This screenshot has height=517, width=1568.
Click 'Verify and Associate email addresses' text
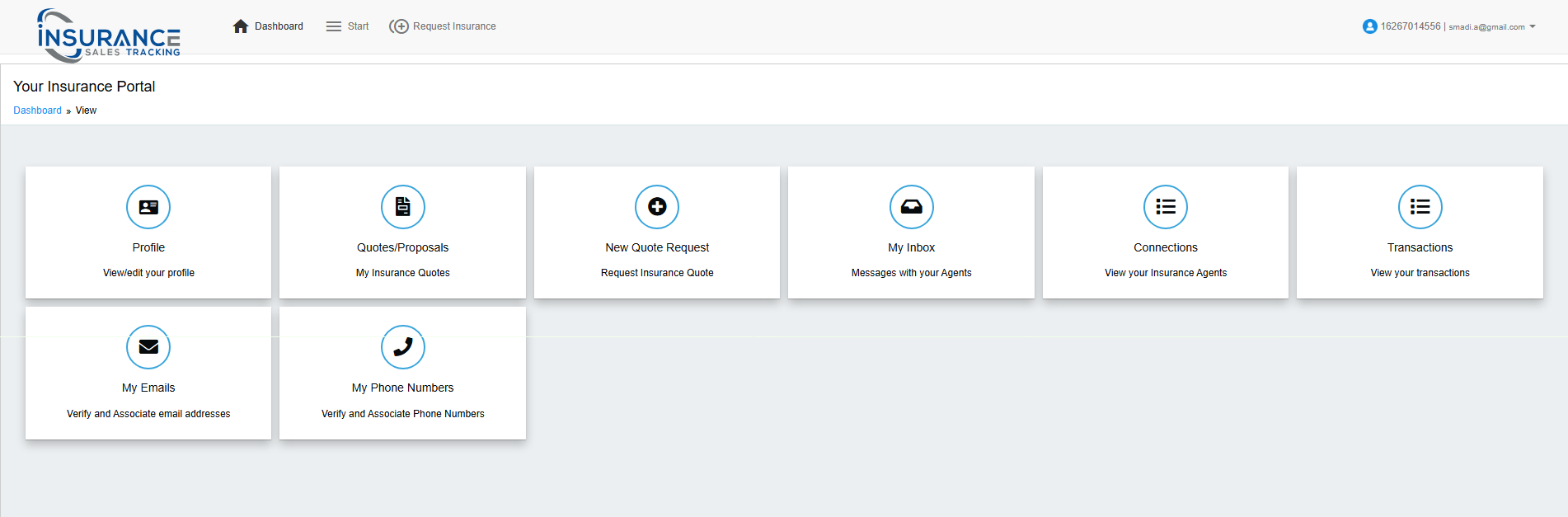[148, 414]
